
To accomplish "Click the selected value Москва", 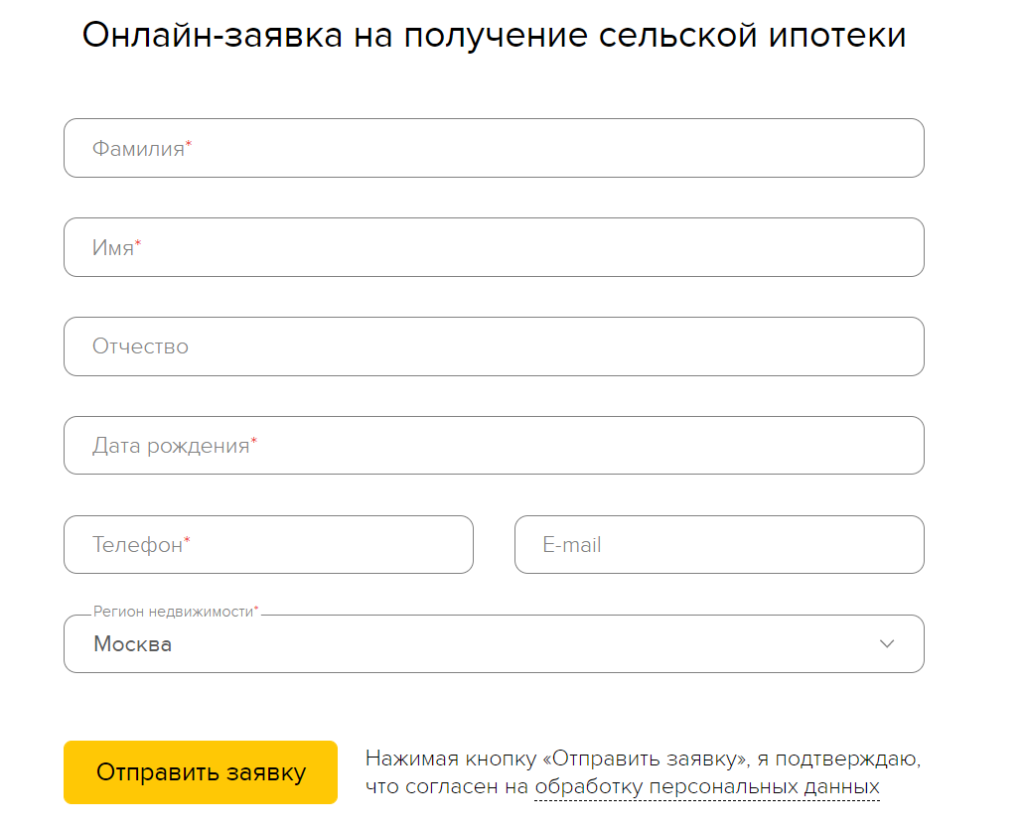I will [x=133, y=645].
